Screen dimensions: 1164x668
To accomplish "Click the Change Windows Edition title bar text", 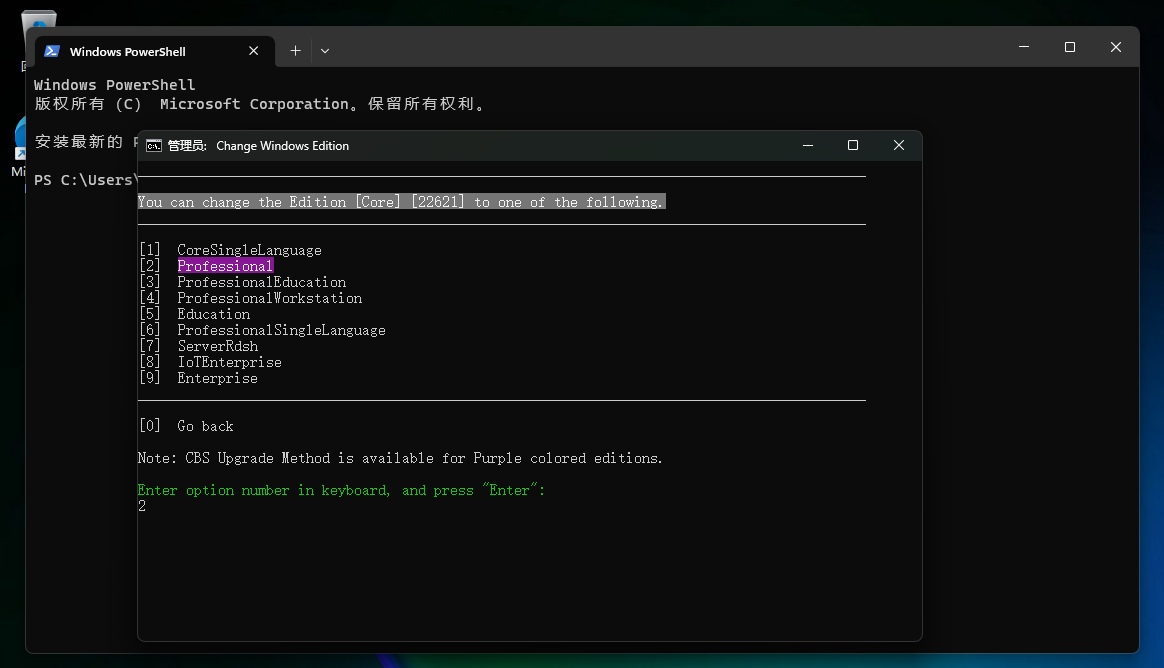I will [x=282, y=146].
